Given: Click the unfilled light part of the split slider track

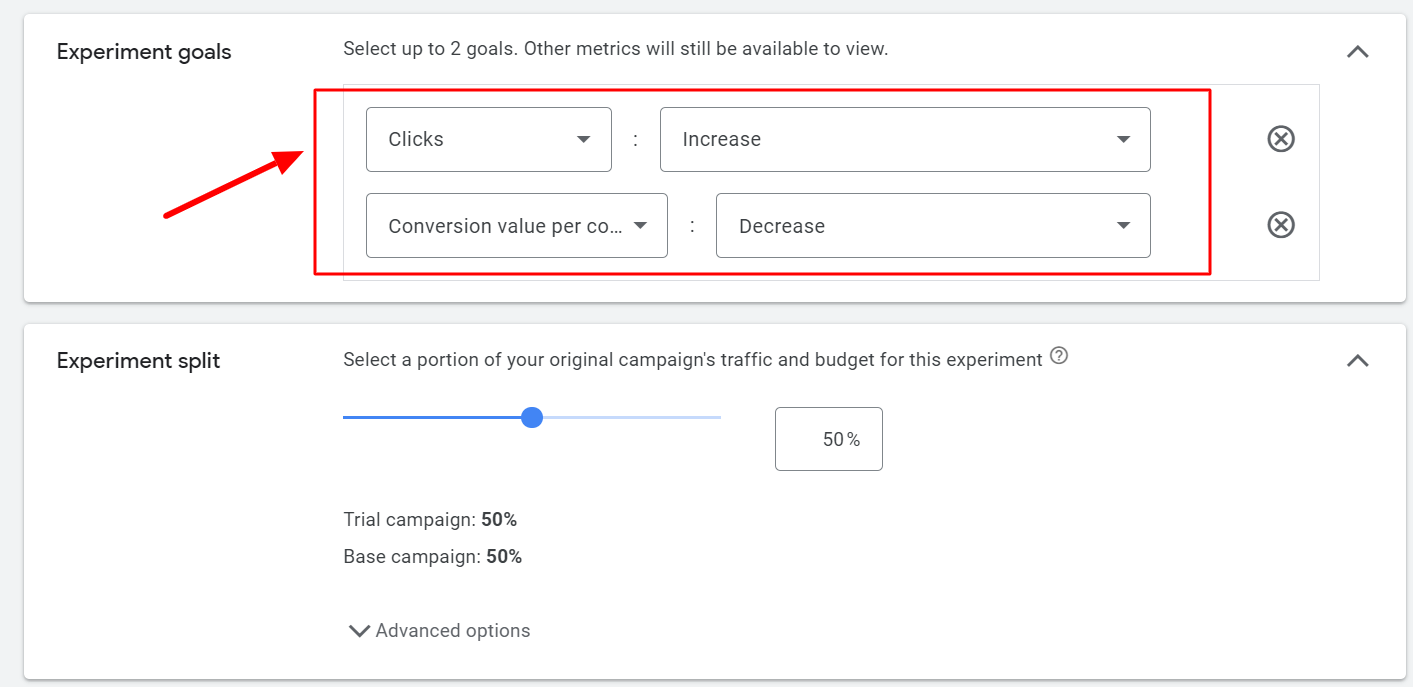Looking at the screenshot, I should click(x=632, y=417).
